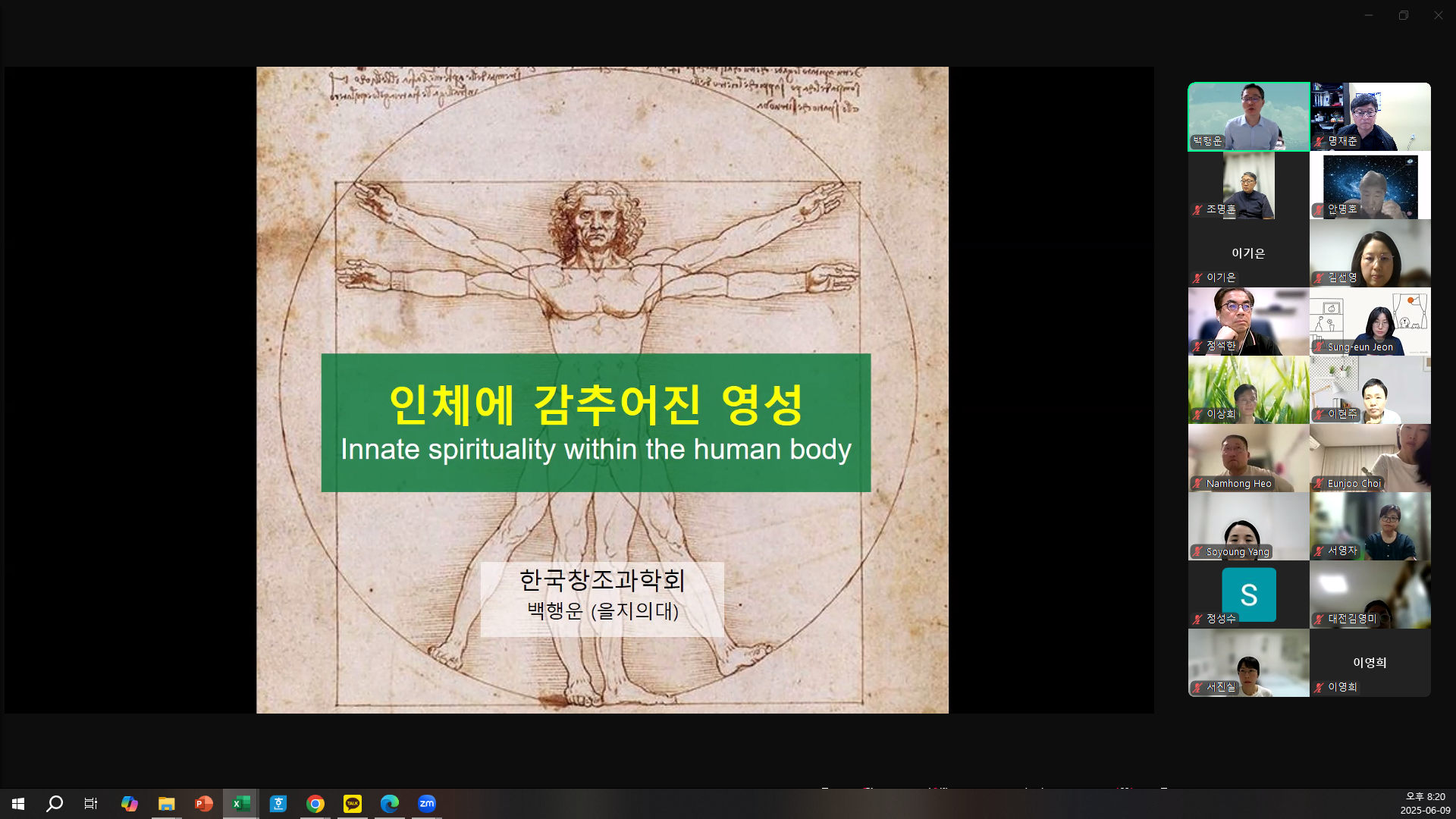The image size is (1456, 819).
Task: Click the Windows Start button
Action: pos(18,804)
